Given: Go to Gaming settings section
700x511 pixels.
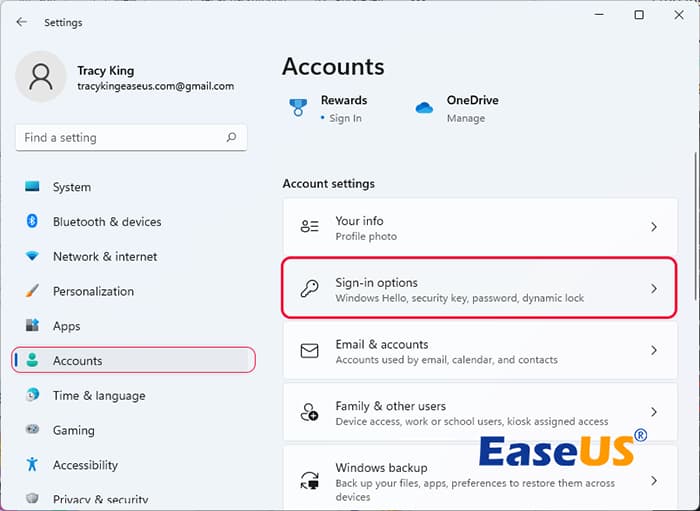Looking at the screenshot, I should click(x=73, y=430).
